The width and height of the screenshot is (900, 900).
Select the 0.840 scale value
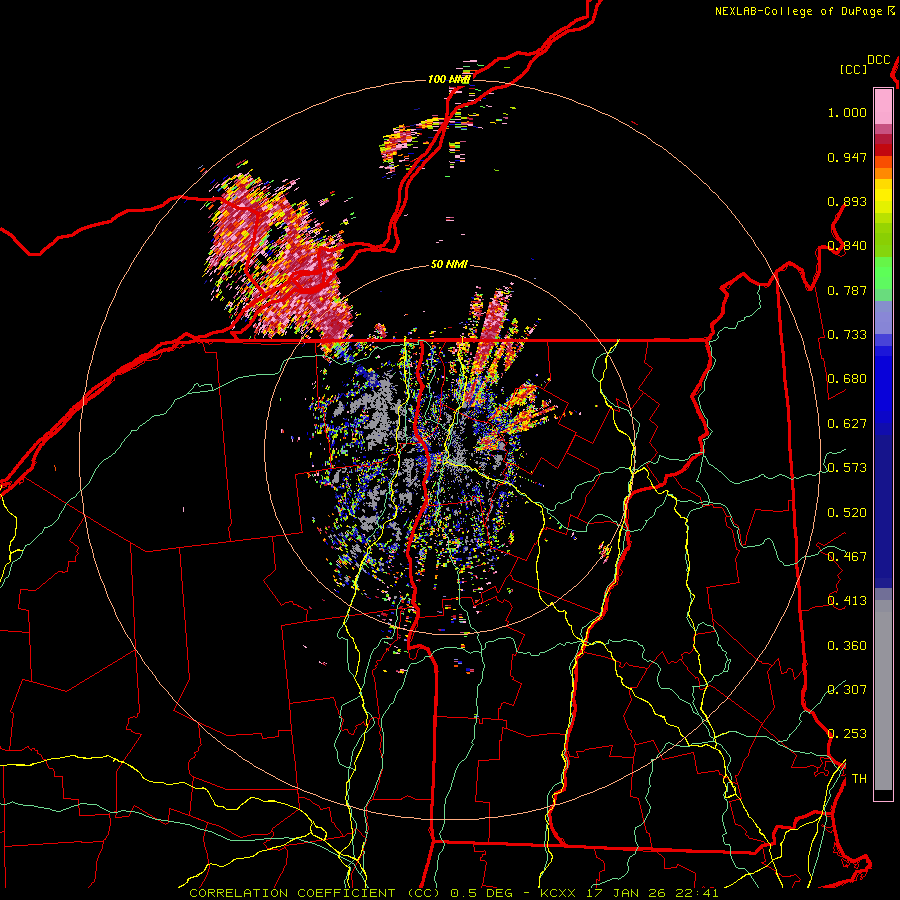[847, 246]
